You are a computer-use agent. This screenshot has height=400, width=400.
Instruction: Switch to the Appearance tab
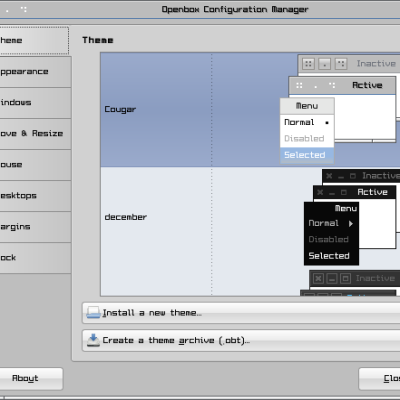[x=35, y=72]
